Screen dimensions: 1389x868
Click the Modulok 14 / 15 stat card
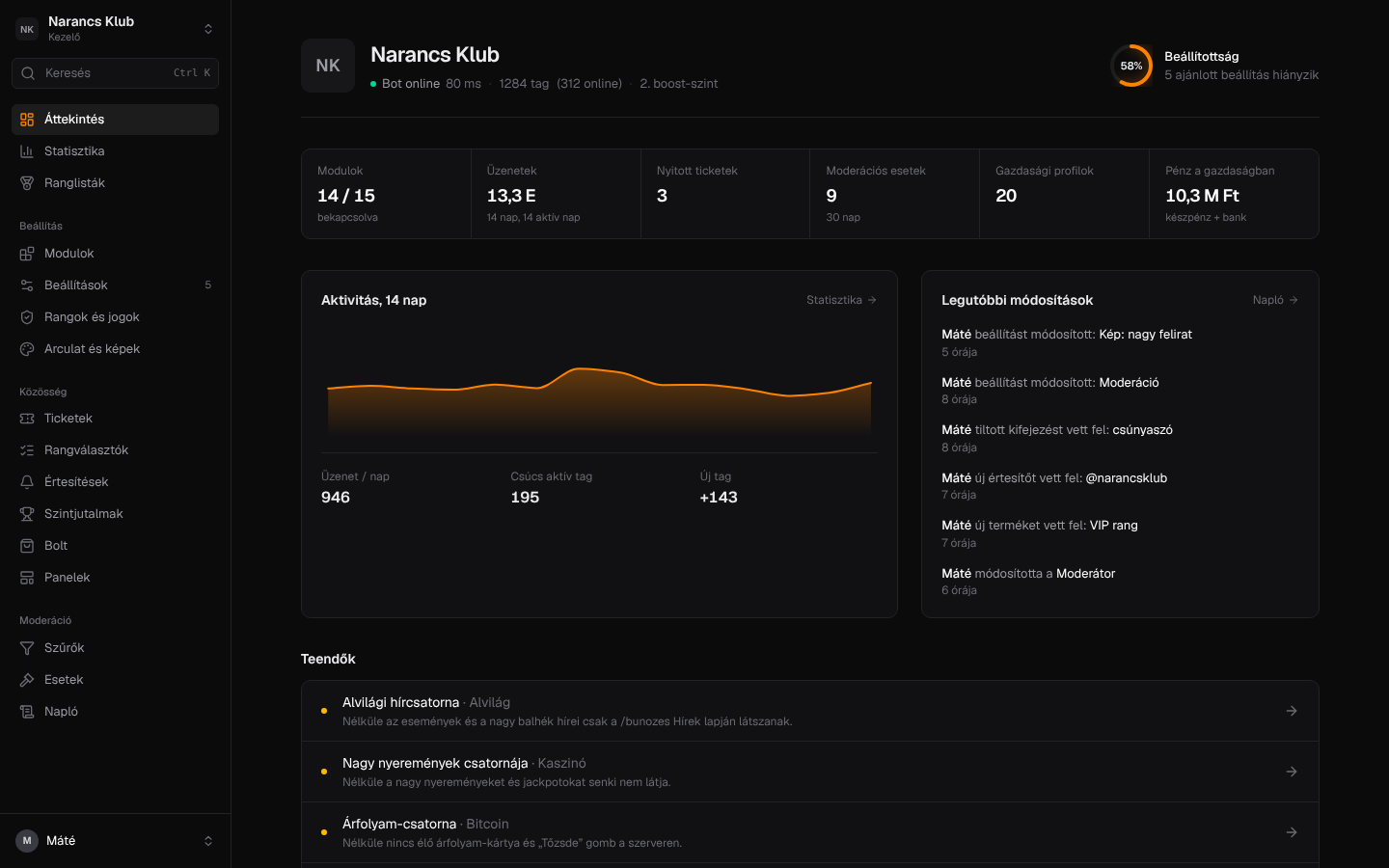tap(386, 194)
